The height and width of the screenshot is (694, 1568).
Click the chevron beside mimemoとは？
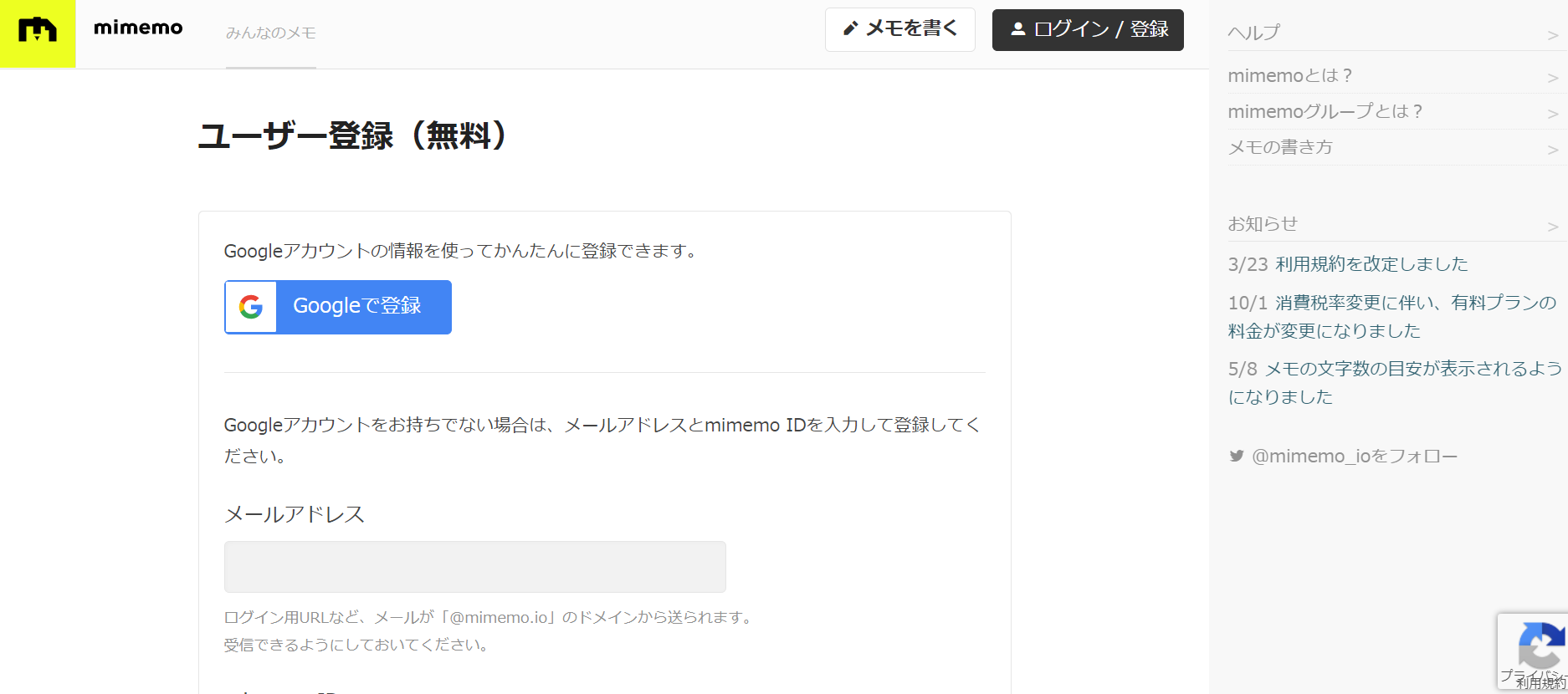point(1552,78)
